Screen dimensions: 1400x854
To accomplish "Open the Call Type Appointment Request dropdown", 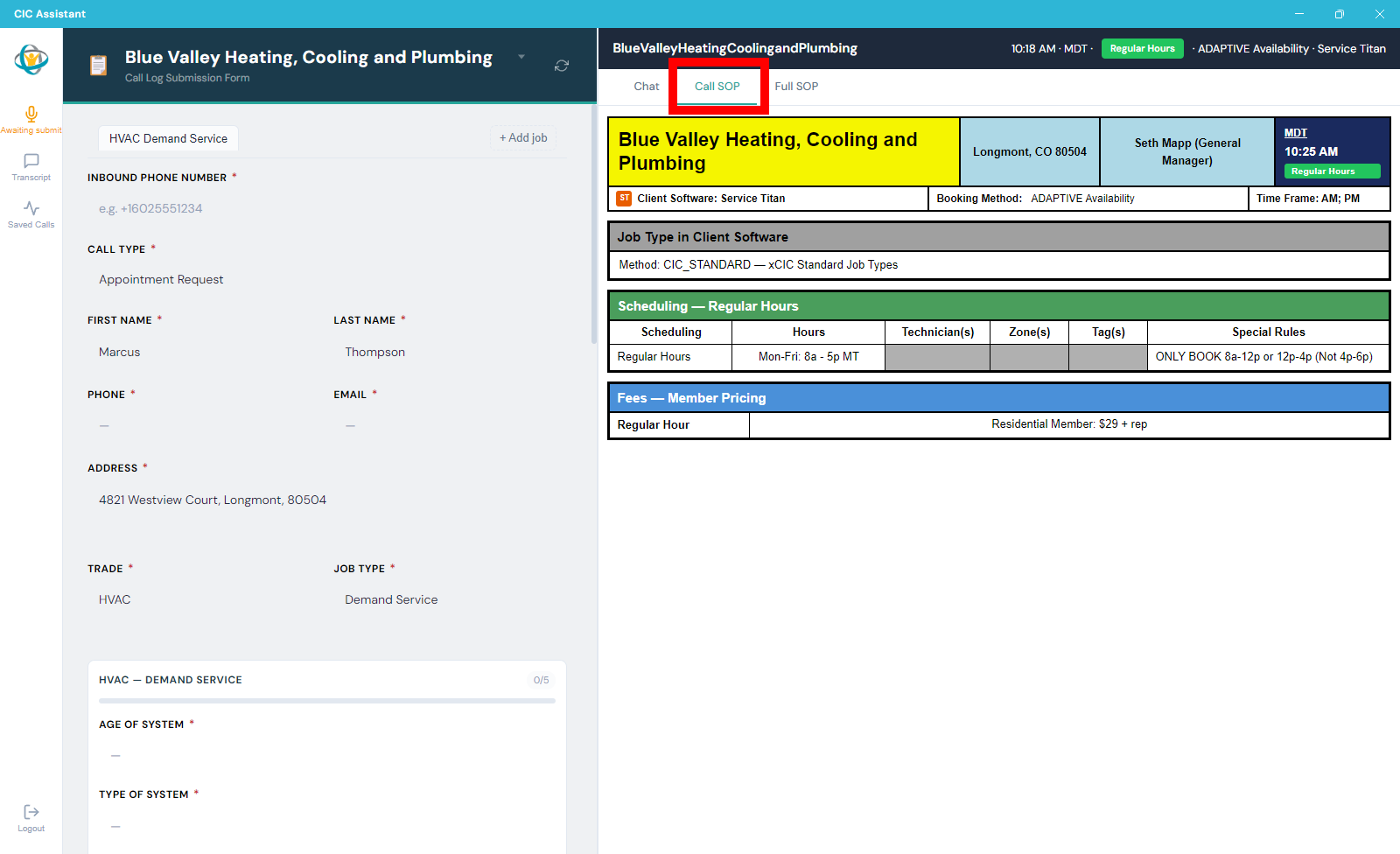I will 326,279.
